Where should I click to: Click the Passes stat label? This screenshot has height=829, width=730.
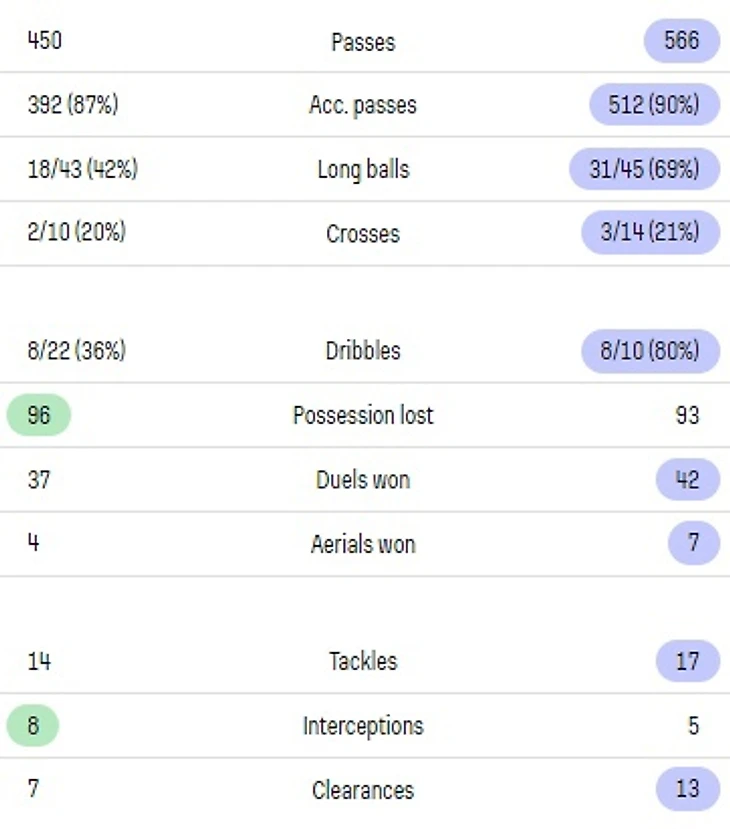click(363, 42)
